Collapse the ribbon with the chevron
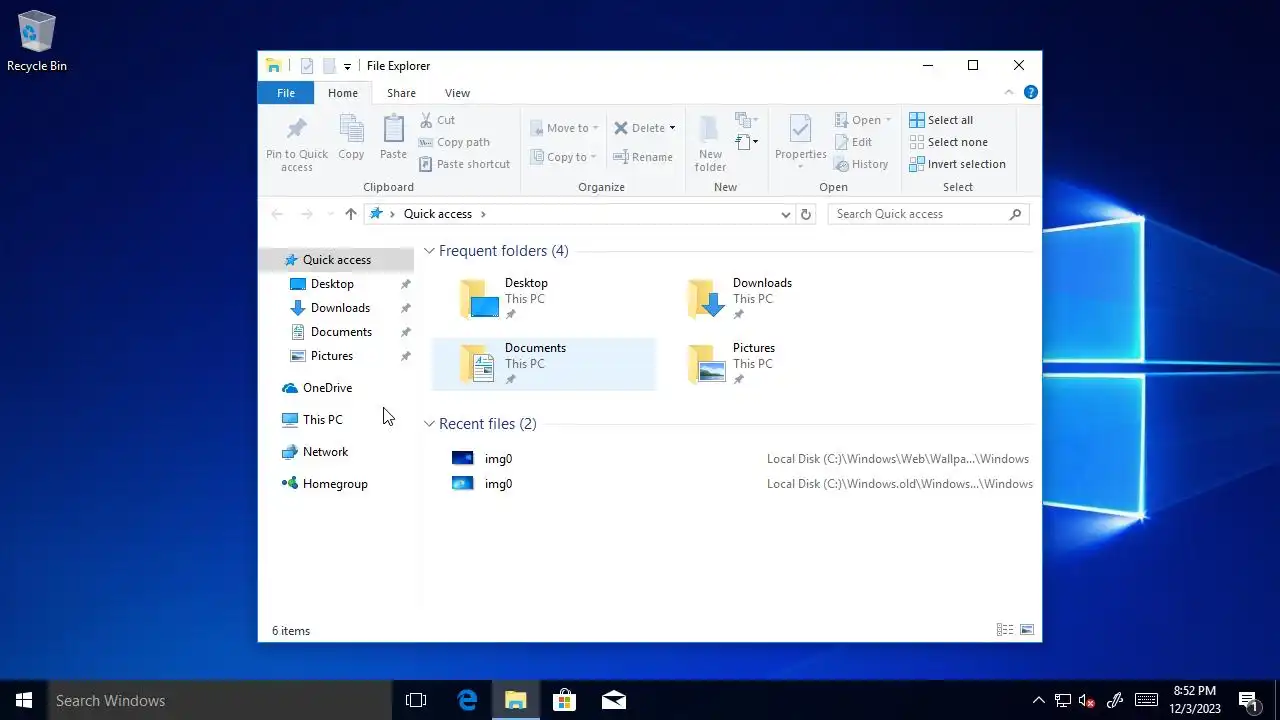 pos(1009,92)
